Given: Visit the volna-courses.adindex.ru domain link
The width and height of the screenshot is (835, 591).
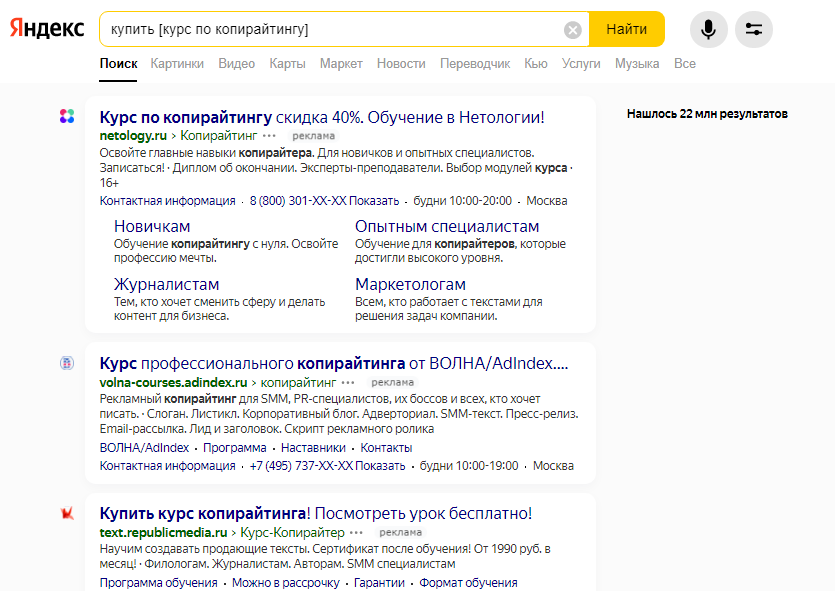Looking at the screenshot, I should click(x=174, y=382).
